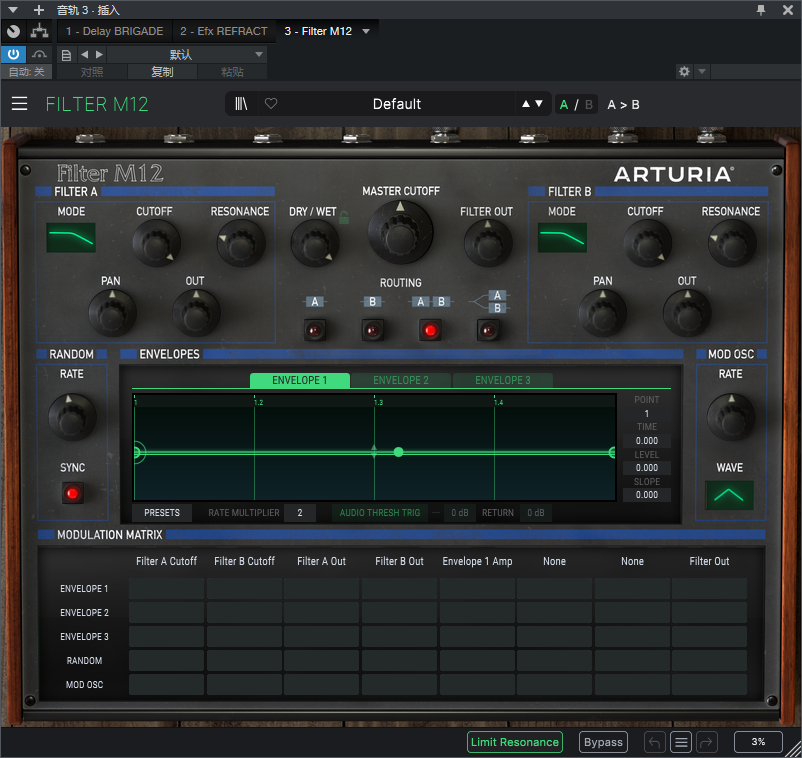Enable routing A only LED button
802x758 pixels.
(x=315, y=330)
